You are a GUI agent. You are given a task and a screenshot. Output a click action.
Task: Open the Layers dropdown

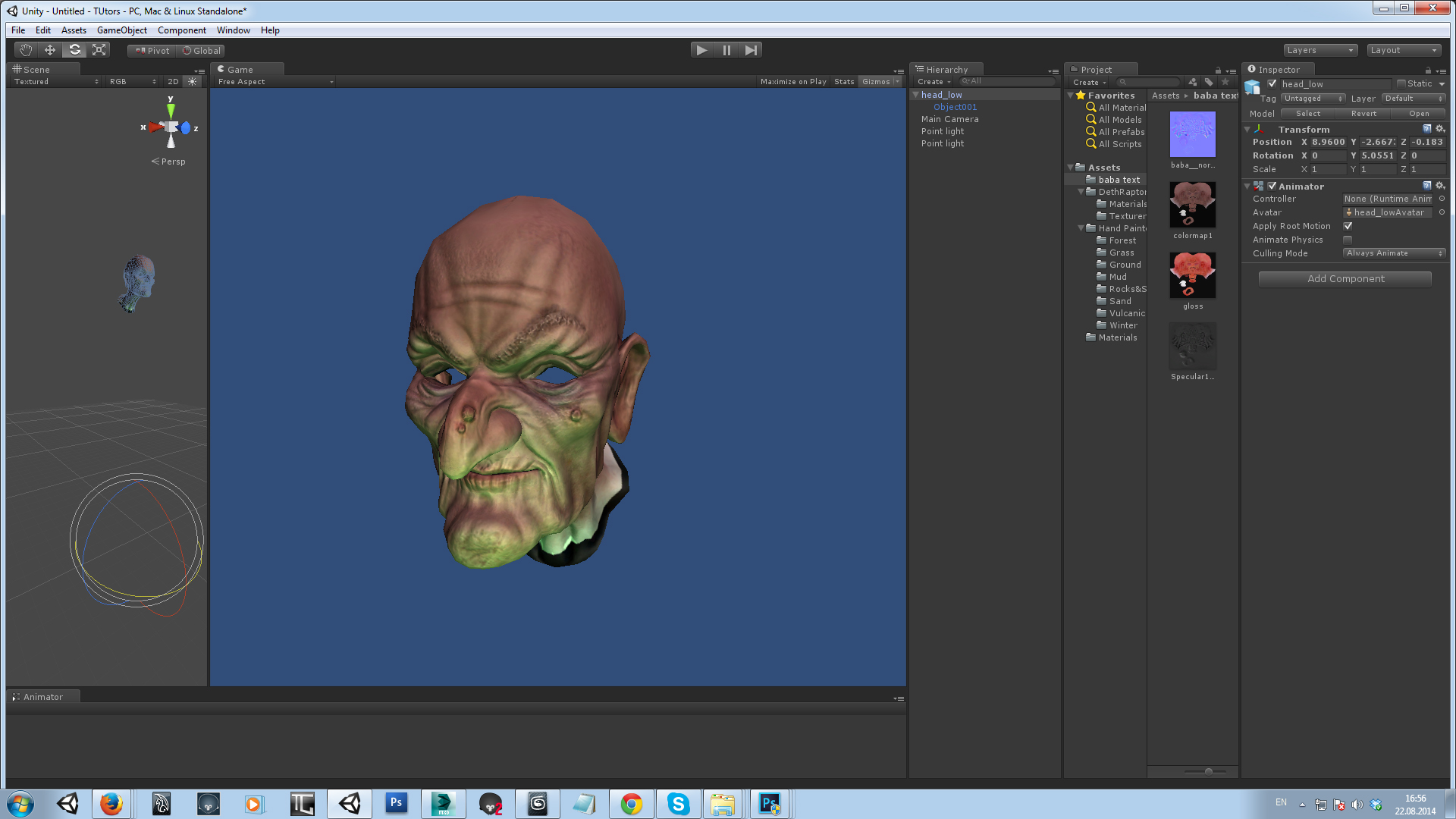point(1319,50)
